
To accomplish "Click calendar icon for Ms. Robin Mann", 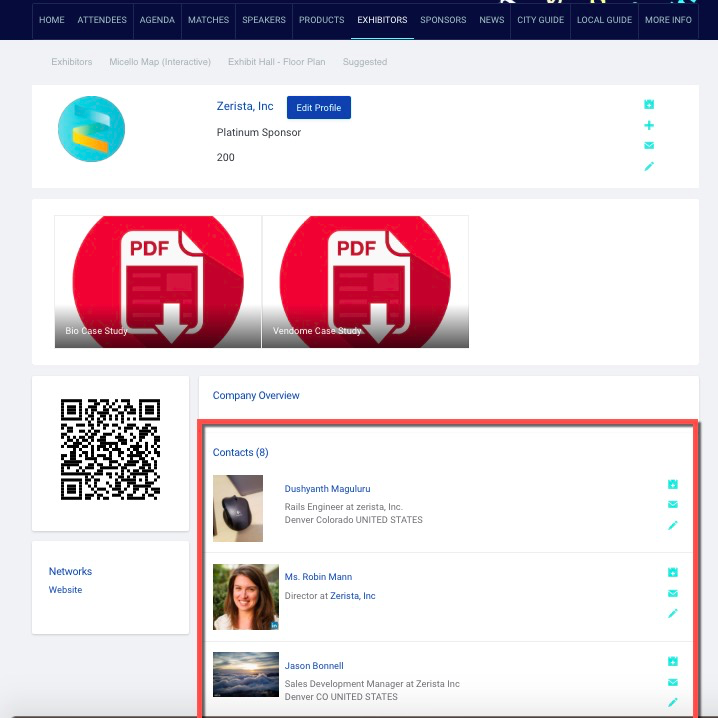I will click(x=673, y=572).
